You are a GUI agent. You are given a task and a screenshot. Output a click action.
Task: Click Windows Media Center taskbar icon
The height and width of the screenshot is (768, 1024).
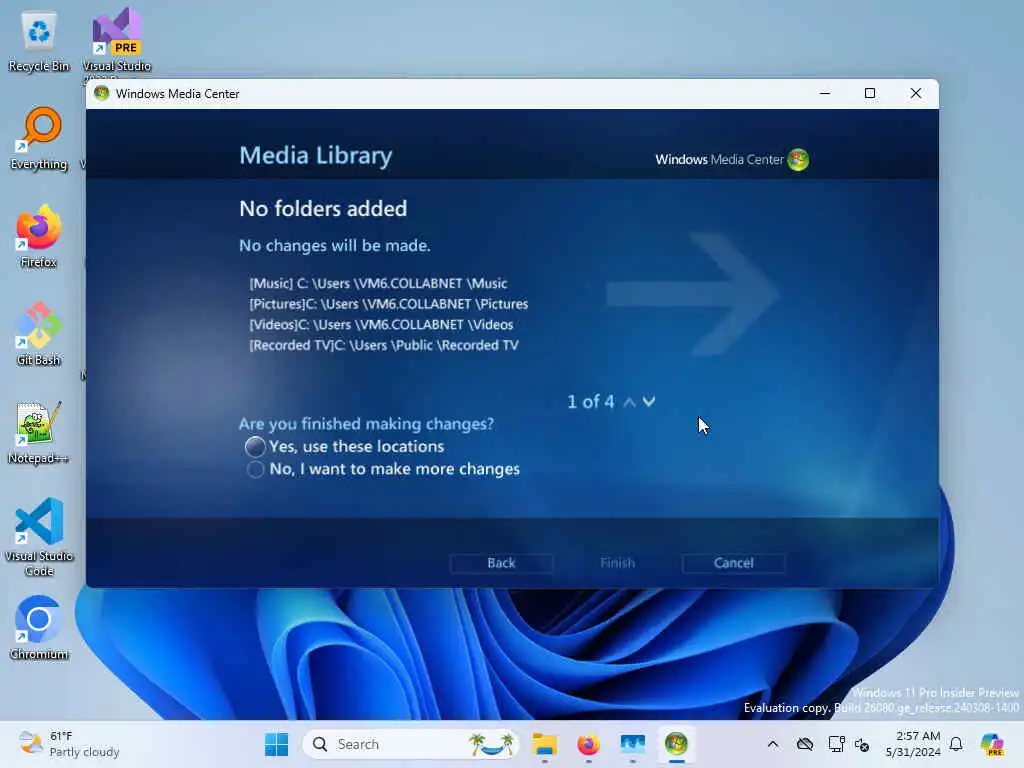pyautogui.click(x=676, y=744)
